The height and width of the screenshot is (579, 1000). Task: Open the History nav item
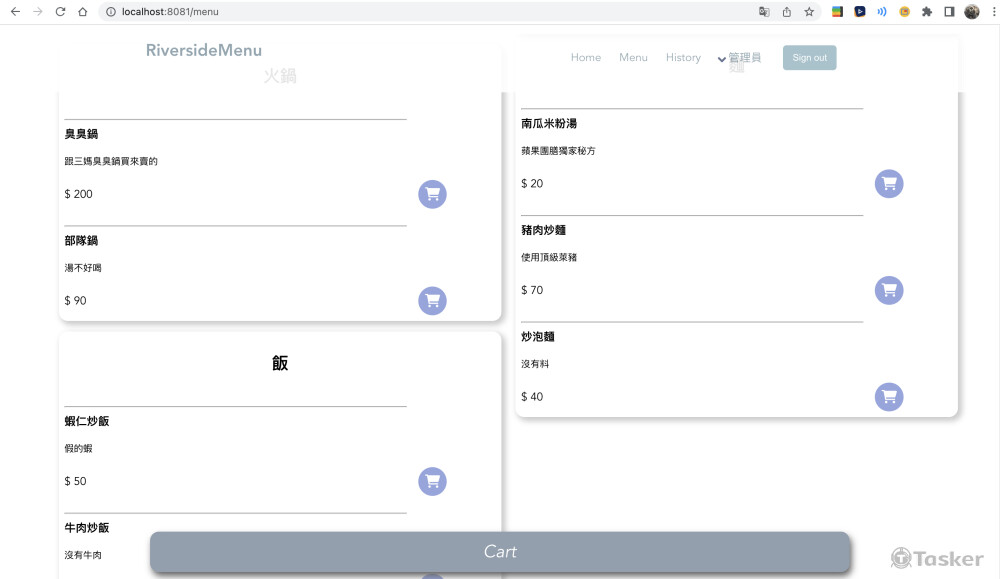pos(683,58)
